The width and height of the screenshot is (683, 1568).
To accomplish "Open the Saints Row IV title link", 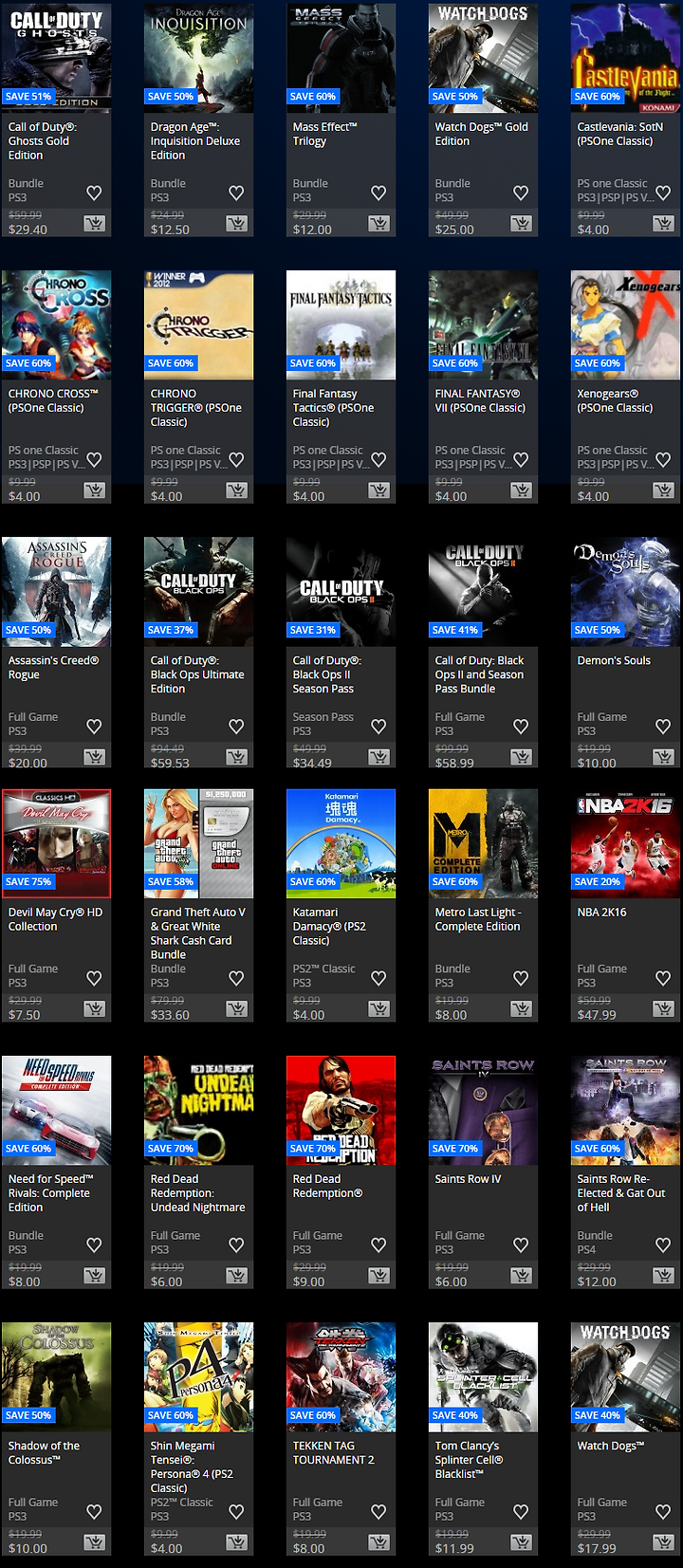I will [x=468, y=1179].
